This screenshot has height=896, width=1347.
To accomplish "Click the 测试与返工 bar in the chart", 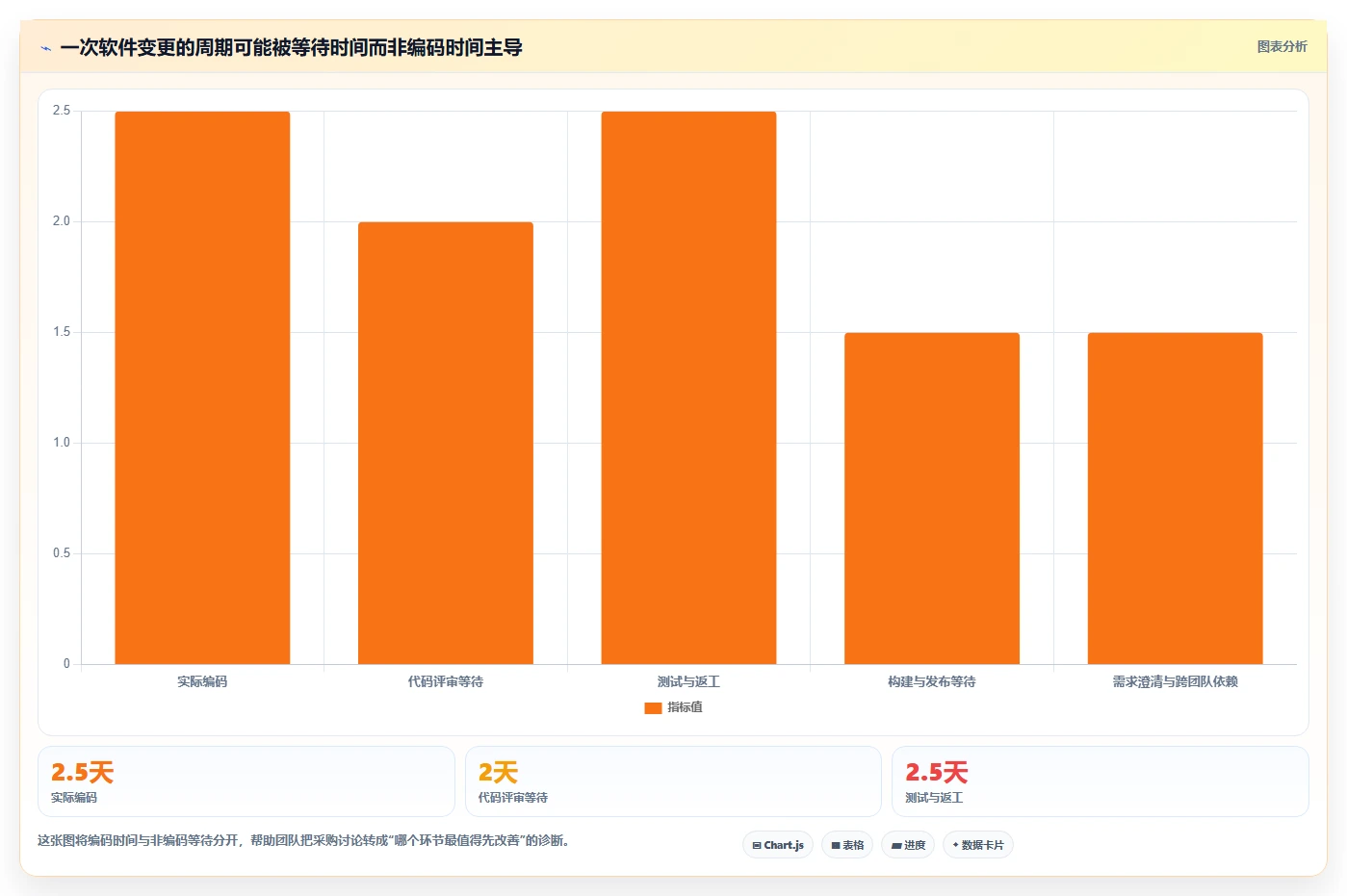I will coord(688,388).
